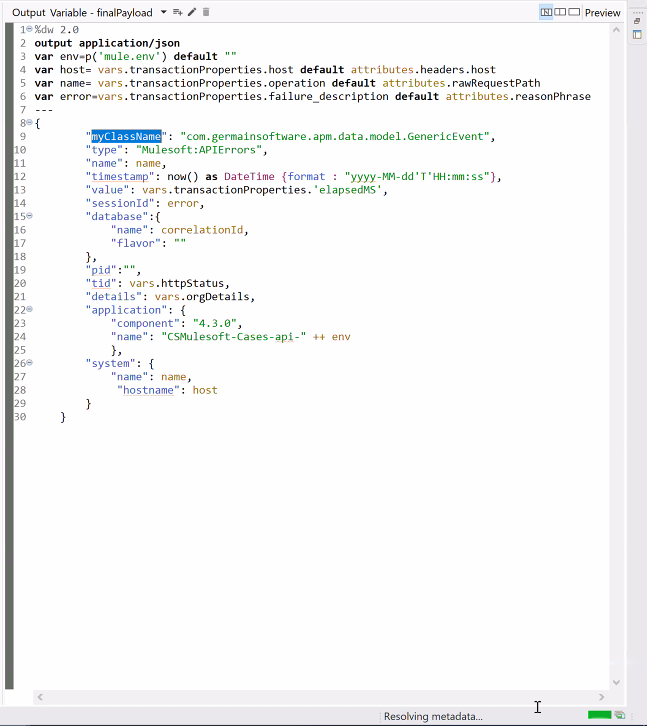Click the trash delete target icon
This screenshot has width=647, height=726.
pyautogui.click(x=206, y=12)
